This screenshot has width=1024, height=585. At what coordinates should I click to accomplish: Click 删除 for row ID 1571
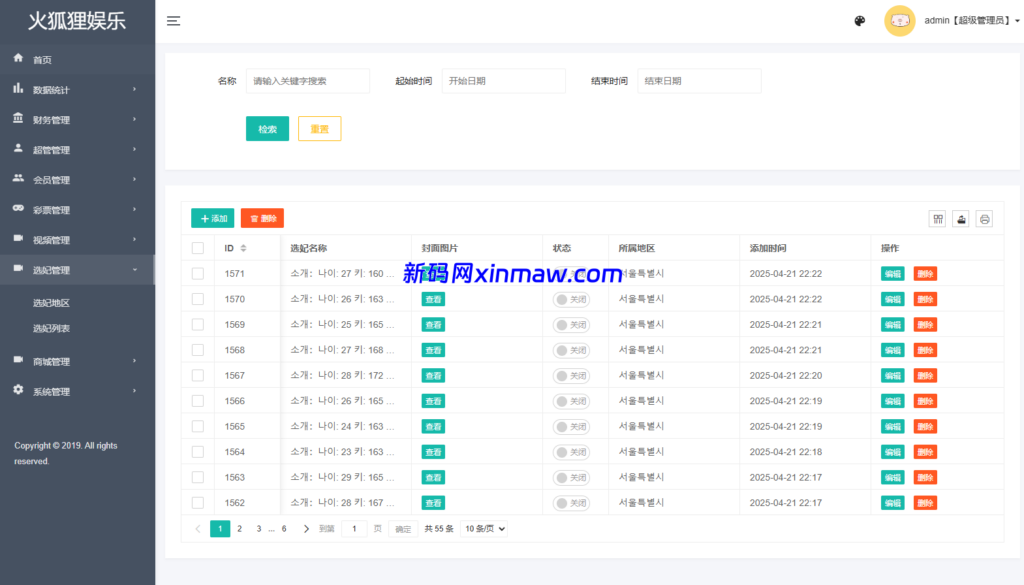pyautogui.click(x=925, y=274)
